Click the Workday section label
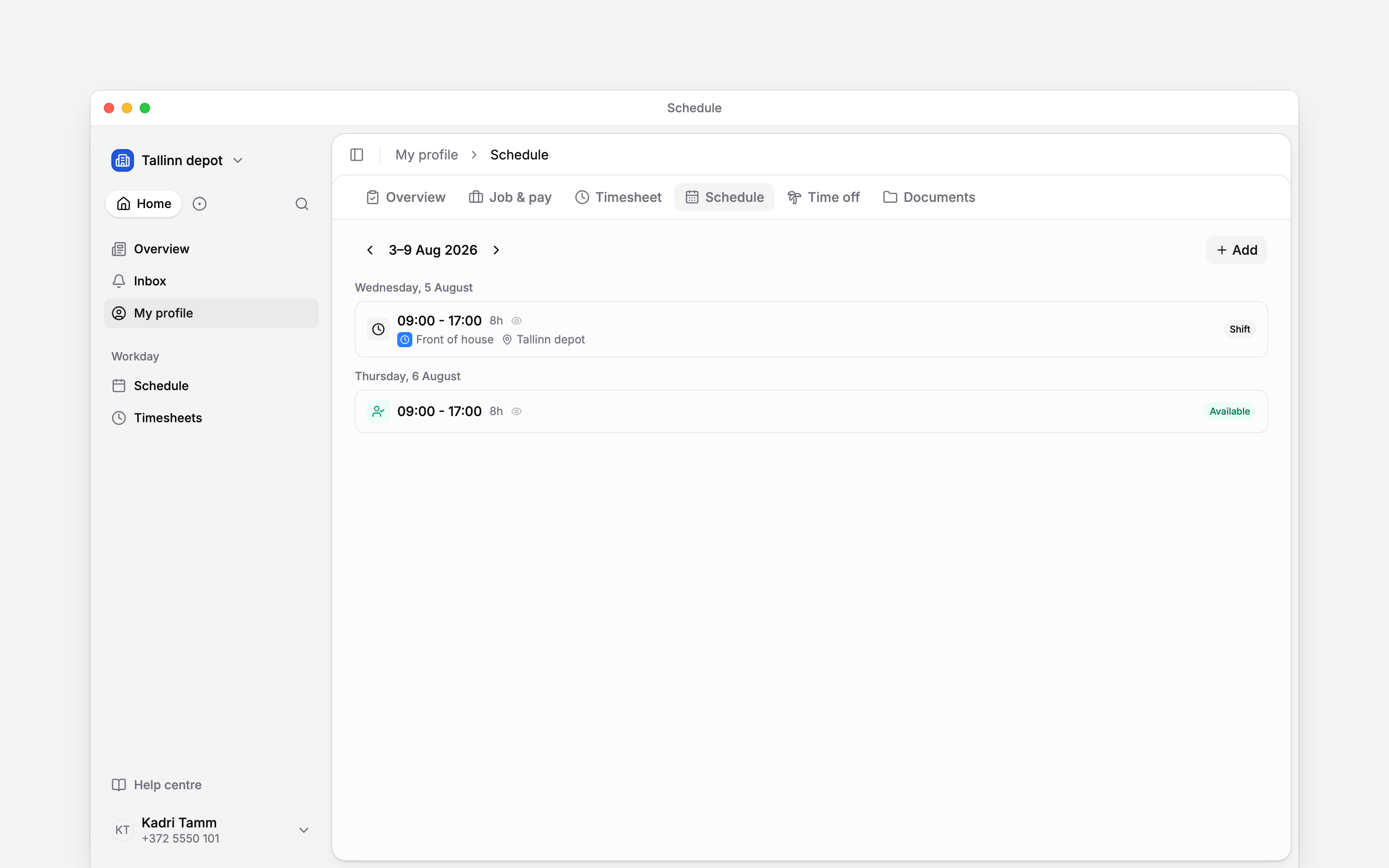 (135, 357)
